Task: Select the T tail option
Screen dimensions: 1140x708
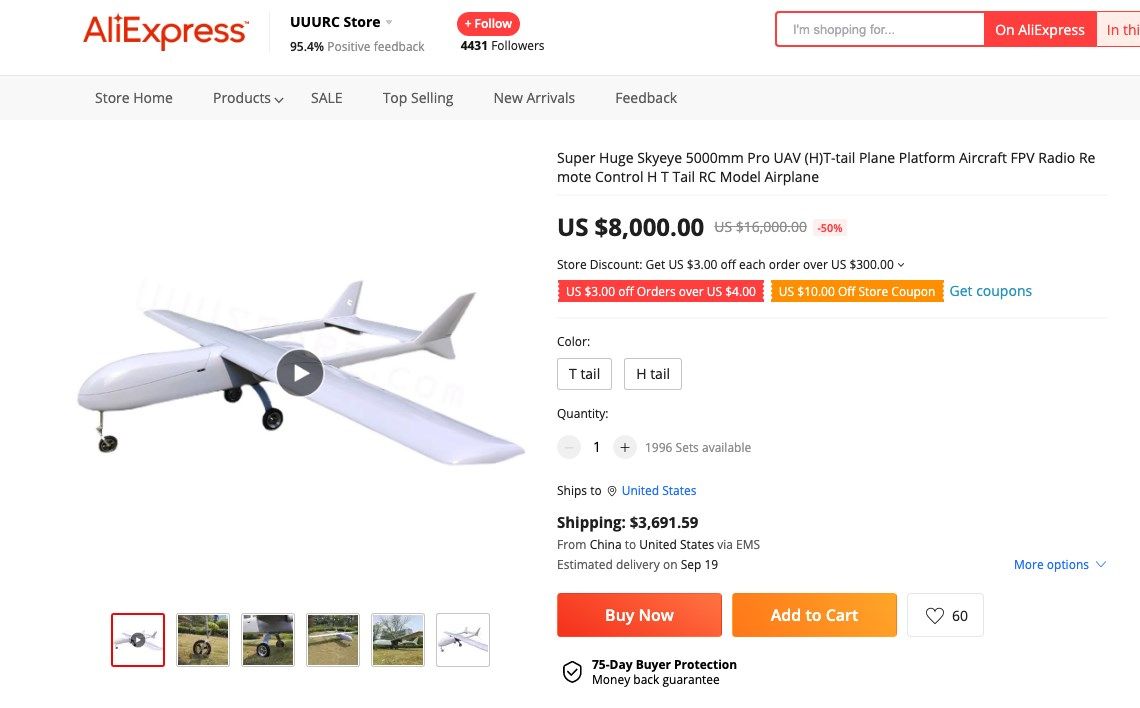Action: coord(584,374)
